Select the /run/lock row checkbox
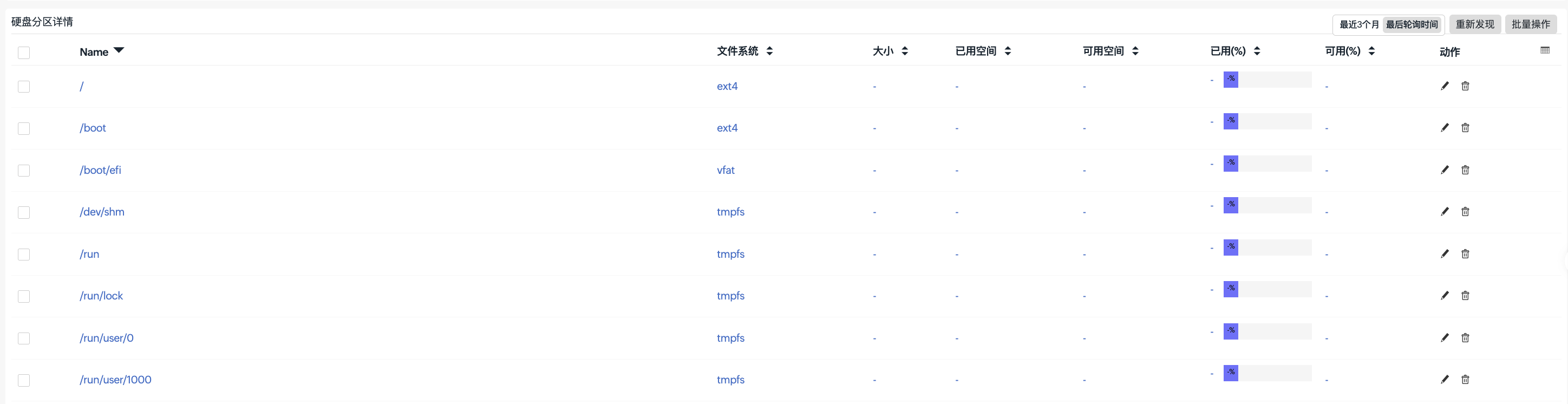This screenshot has height=404, width=1568. click(x=24, y=296)
